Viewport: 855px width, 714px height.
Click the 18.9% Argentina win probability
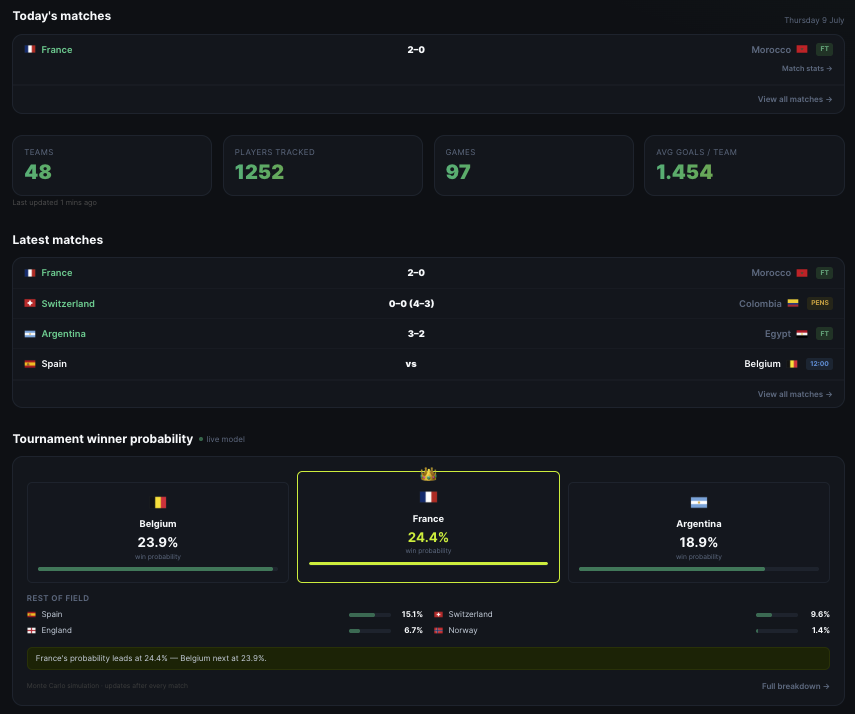pos(699,542)
